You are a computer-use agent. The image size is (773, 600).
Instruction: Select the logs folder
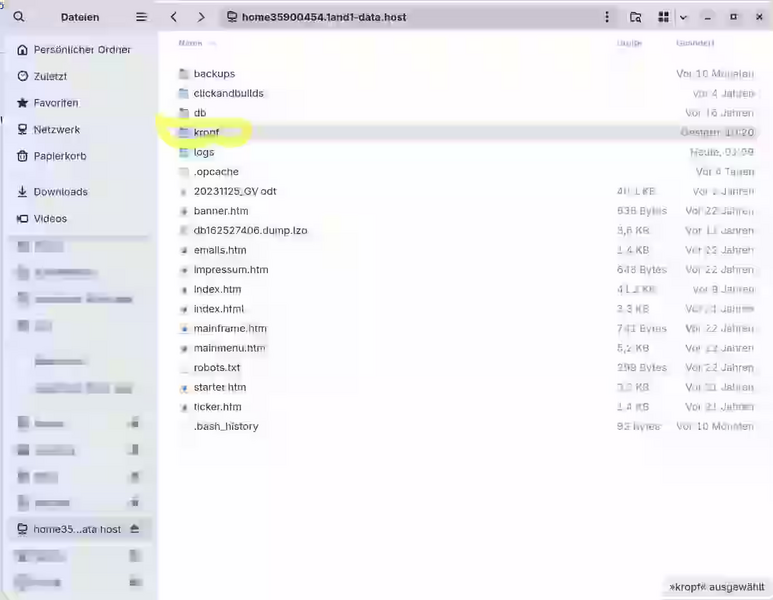pyautogui.click(x=465, y=152)
